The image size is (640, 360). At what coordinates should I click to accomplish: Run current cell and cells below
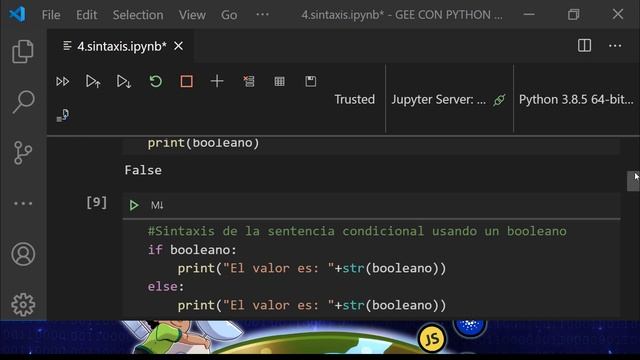coord(124,82)
